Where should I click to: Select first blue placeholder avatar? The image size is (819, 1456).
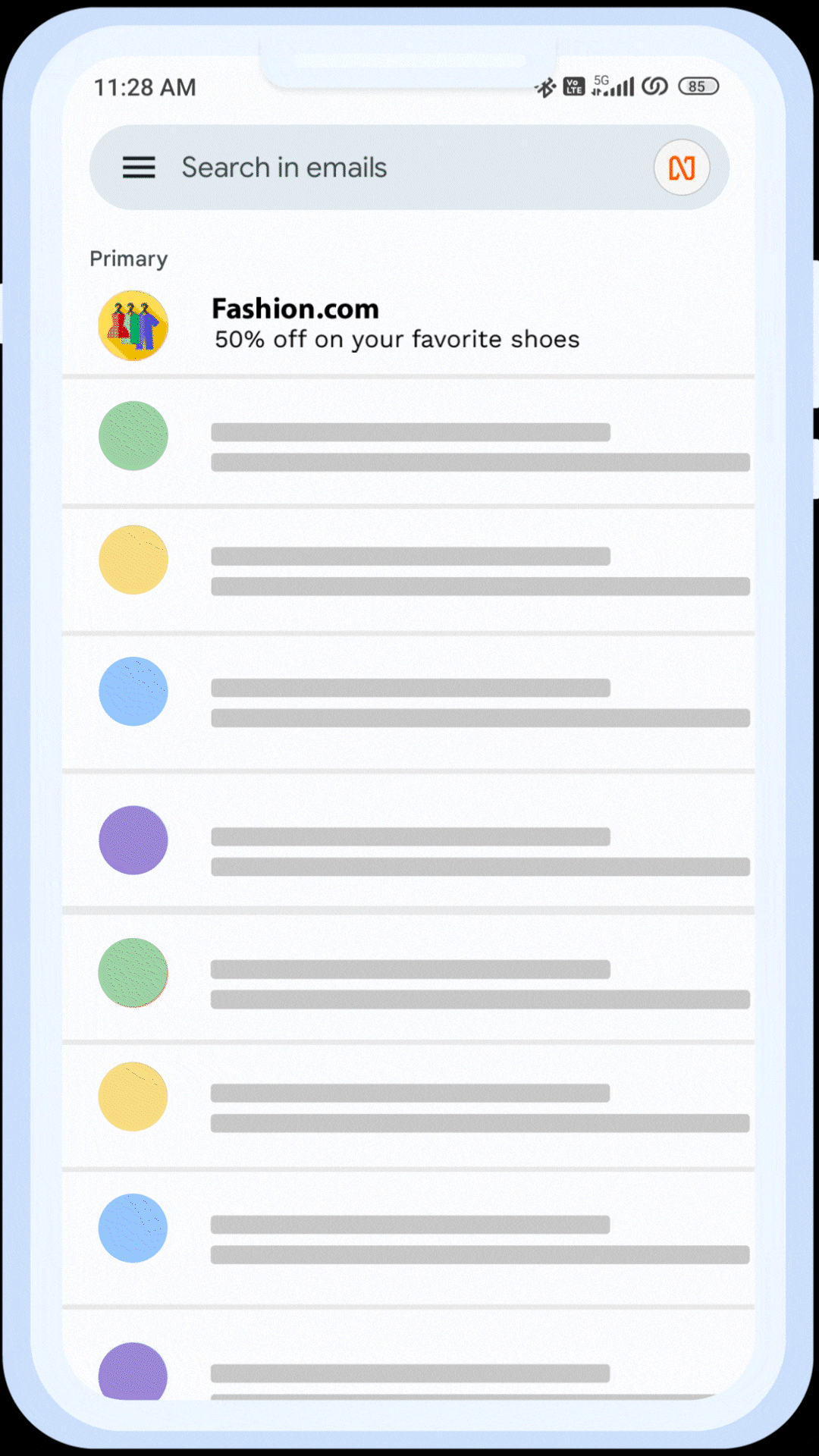(x=133, y=692)
